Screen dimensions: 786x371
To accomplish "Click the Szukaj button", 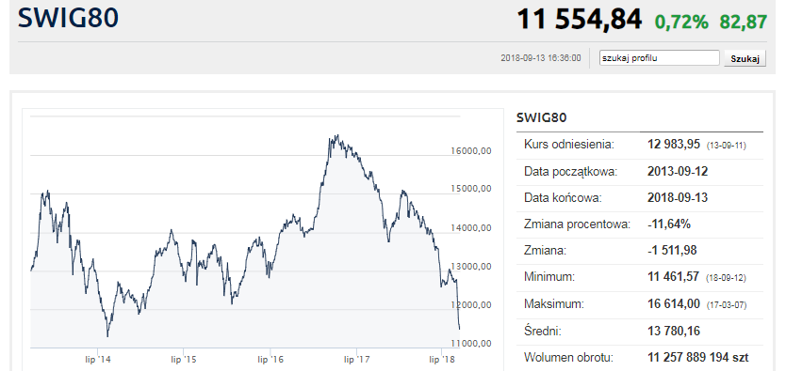I will 745,58.
